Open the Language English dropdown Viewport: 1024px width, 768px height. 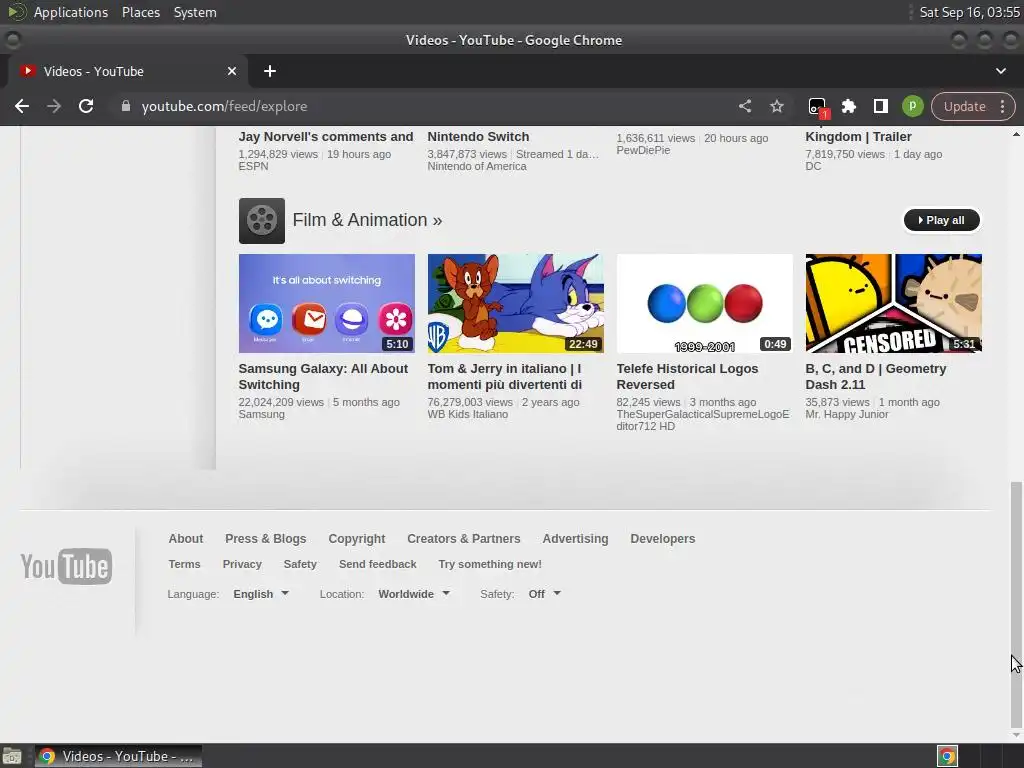261,594
